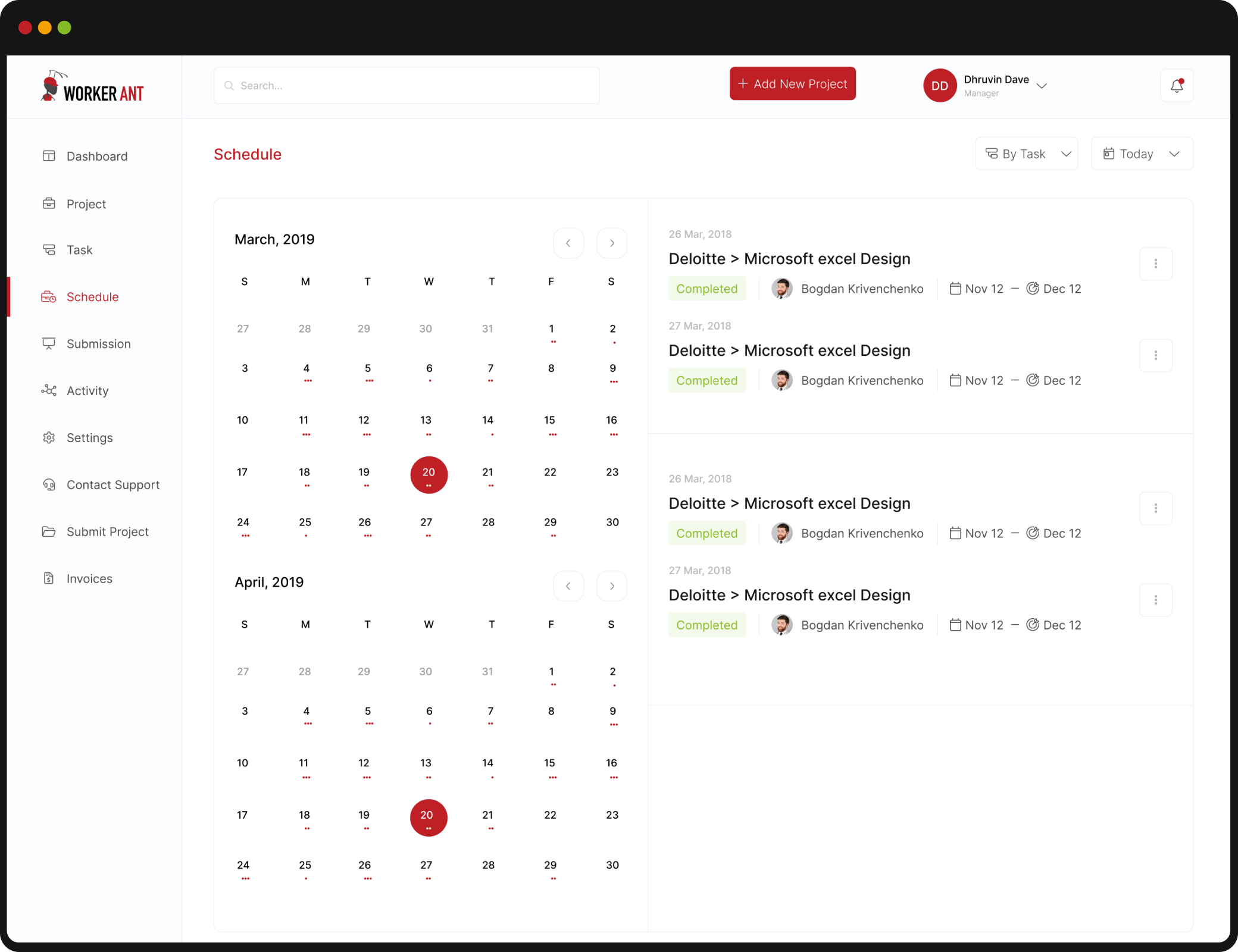Open the three-dot menu on first task
The width and height of the screenshot is (1238, 952).
pos(1156,263)
